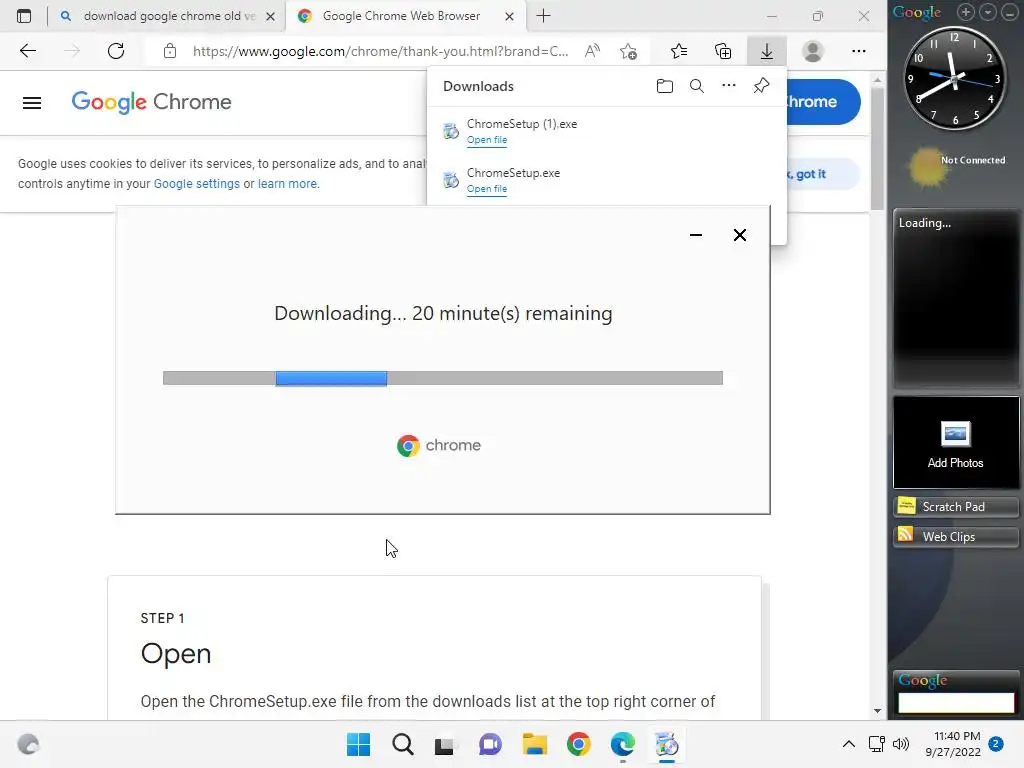Open new tab with plus button
The image size is (1024, 768).
tap(543, 16)
